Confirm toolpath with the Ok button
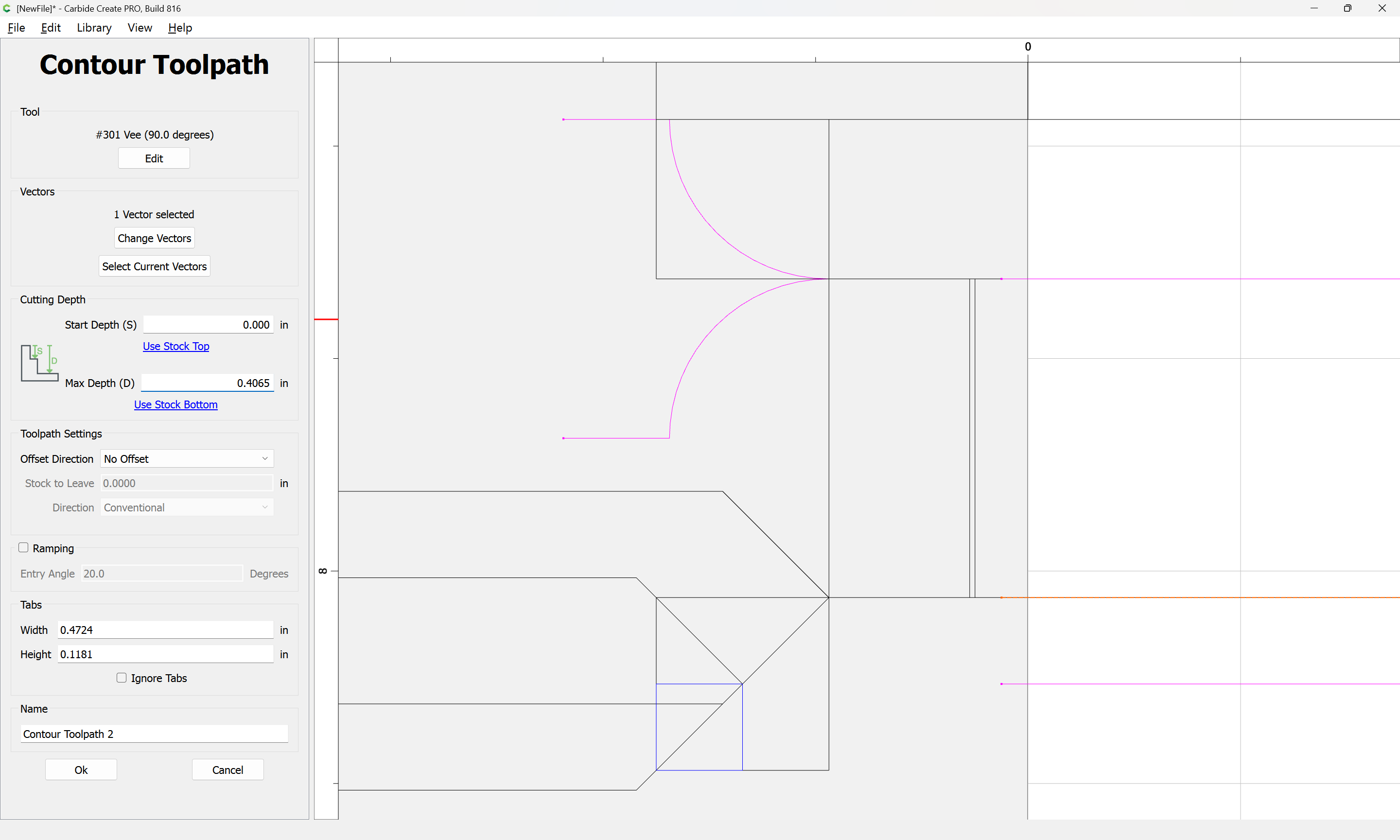The width and height of the screenshot is (1400, 840). pyautogui.click(x=81, y=770)
